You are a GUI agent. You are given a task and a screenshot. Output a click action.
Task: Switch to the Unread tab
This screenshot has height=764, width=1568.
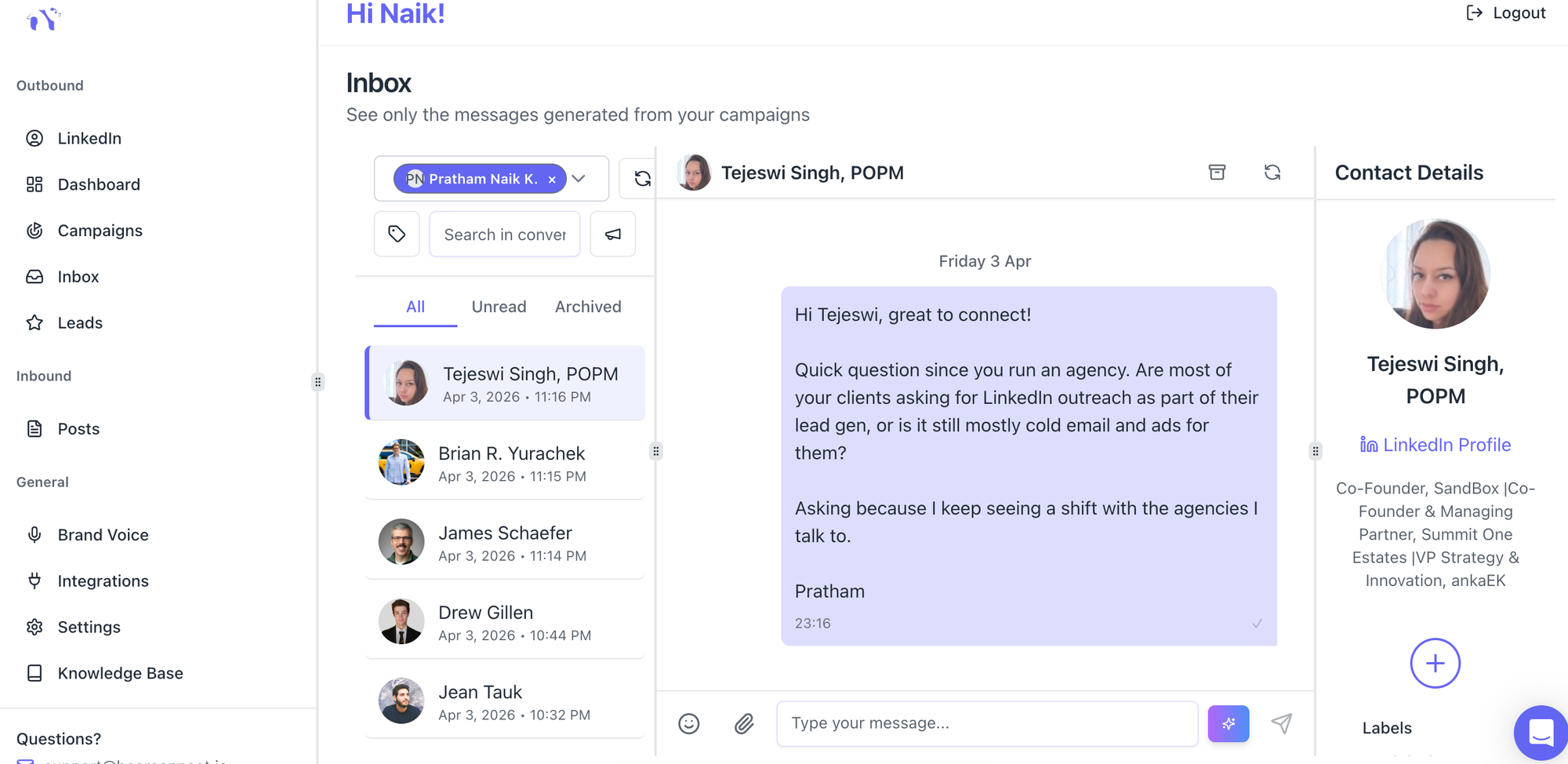[499, 307]
